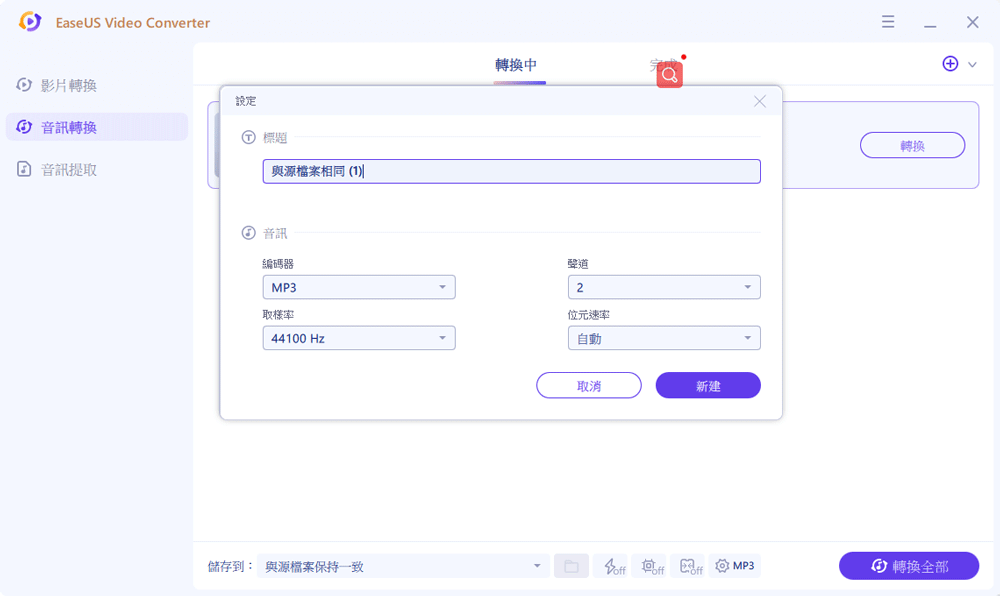The image size is (1000, 596).
Task: Open the hamburger main menu
Action: (888, 22)
